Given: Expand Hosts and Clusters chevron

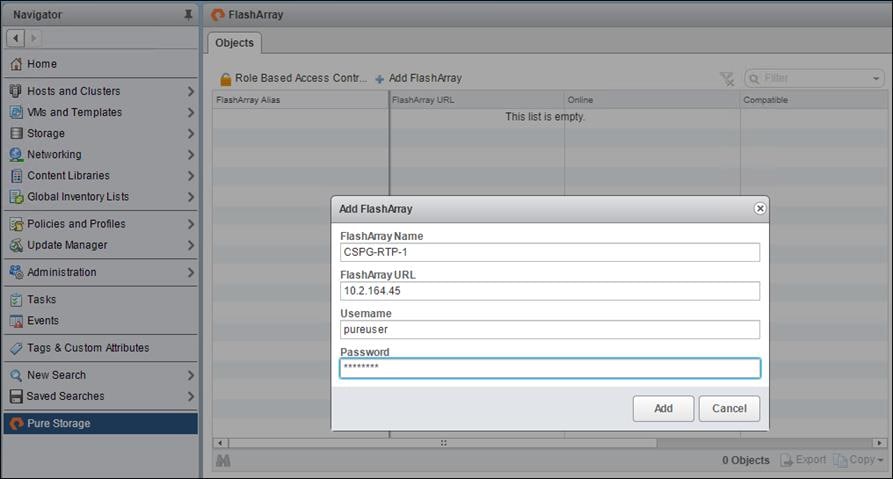Looking at the screenshot, I should (x=190, y=91).
